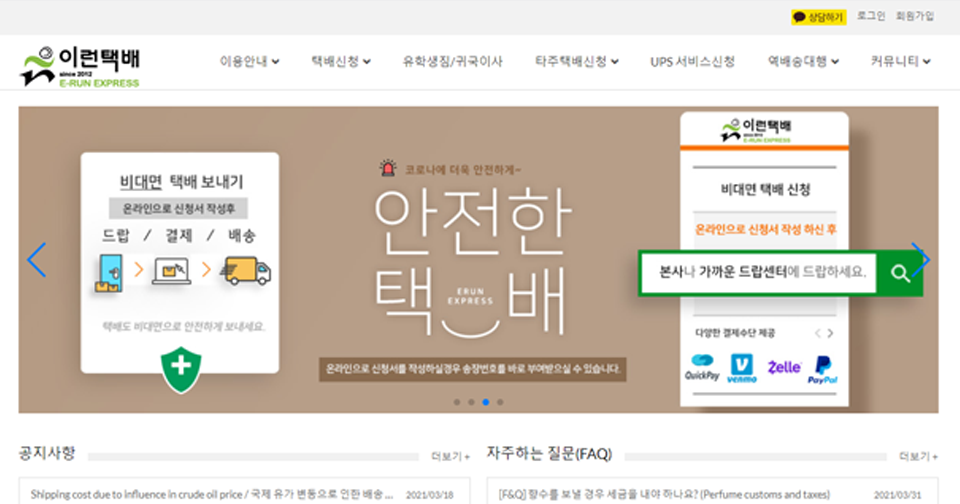Open the 유학생짐/귀국이사 menu item
960x504 pixels.
452,62
